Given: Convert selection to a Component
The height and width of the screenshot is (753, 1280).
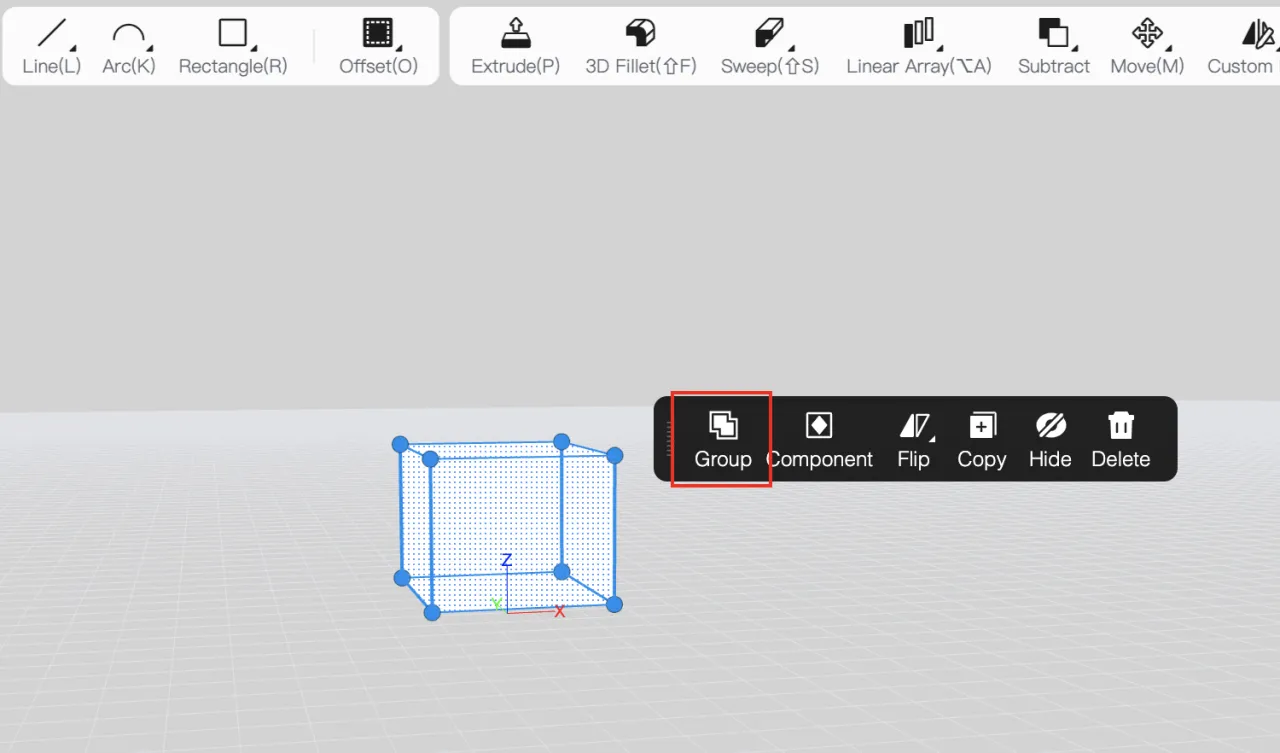Looking at the screenshot, I should tap(819, 440).
